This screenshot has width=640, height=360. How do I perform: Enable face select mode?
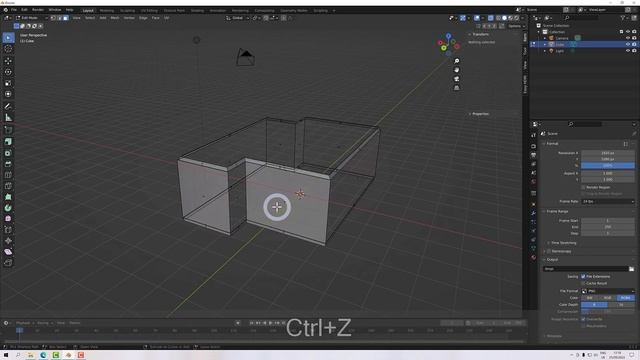point(66,18)
